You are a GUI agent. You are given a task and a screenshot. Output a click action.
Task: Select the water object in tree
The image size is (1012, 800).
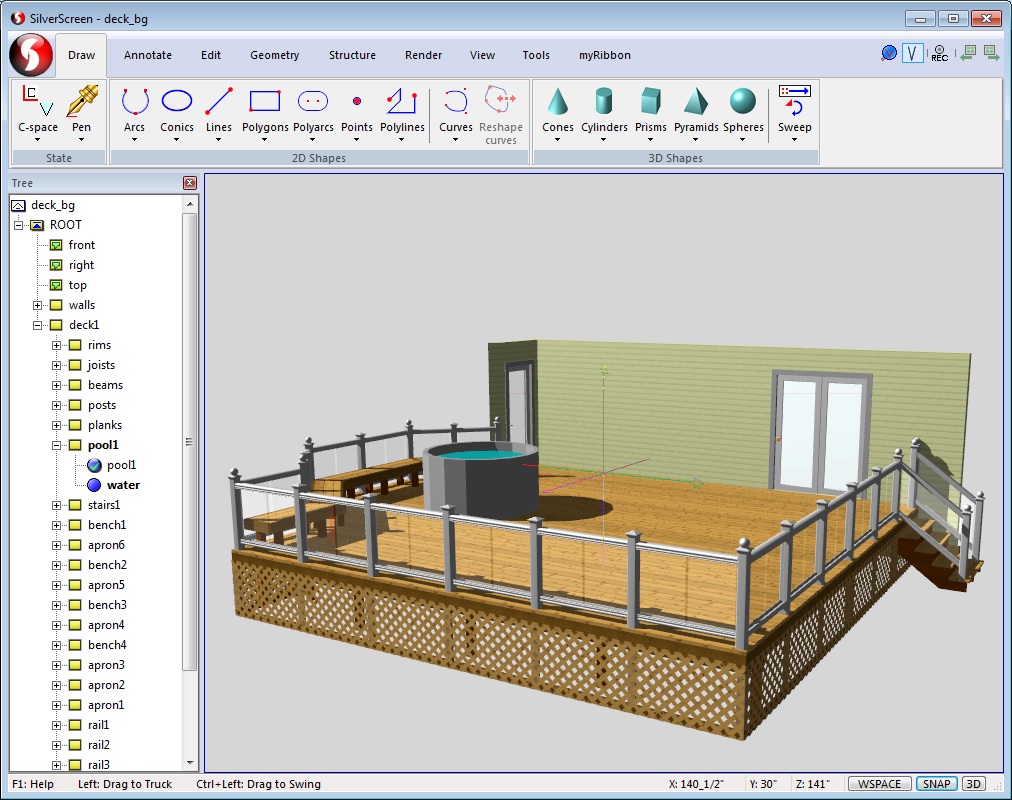point(123,485)
